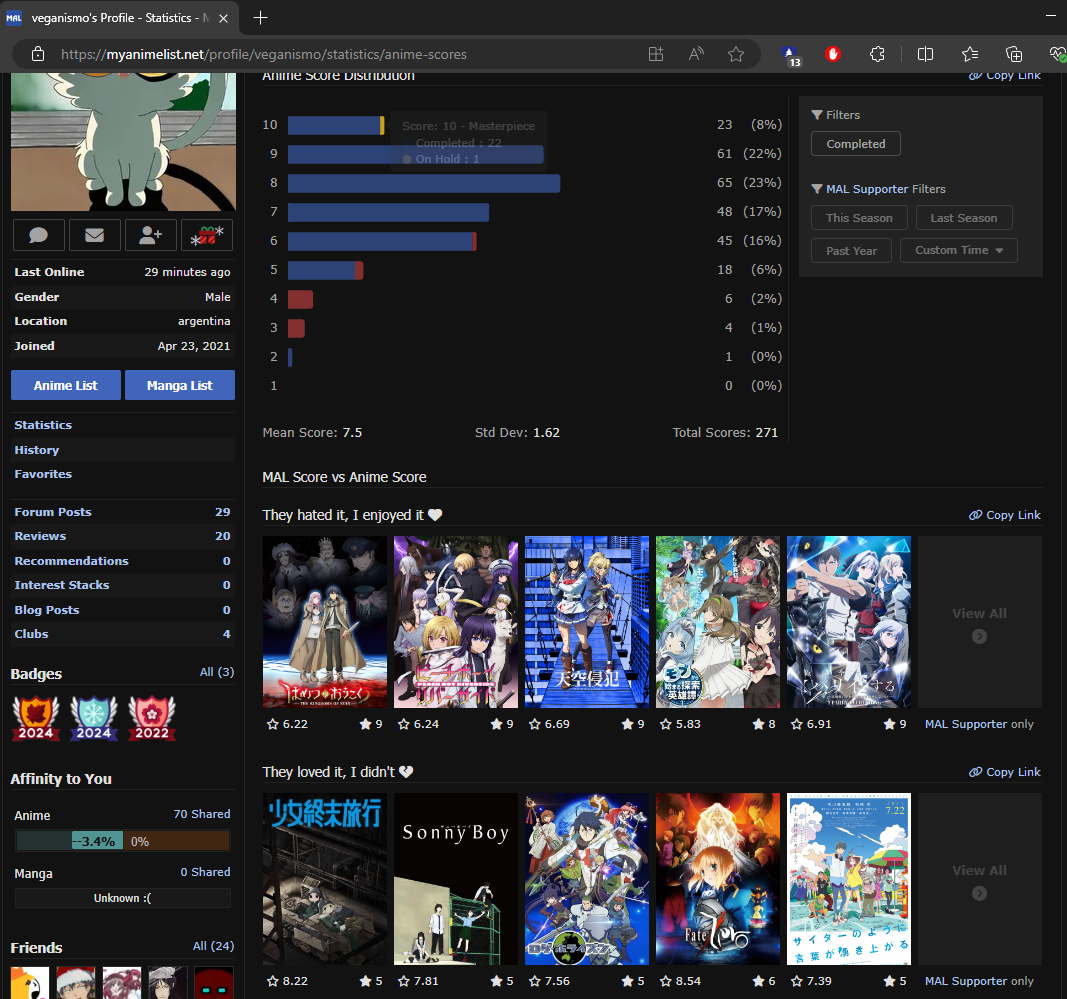
Task: Click the profile avatar picture
Action: point(123,142)
